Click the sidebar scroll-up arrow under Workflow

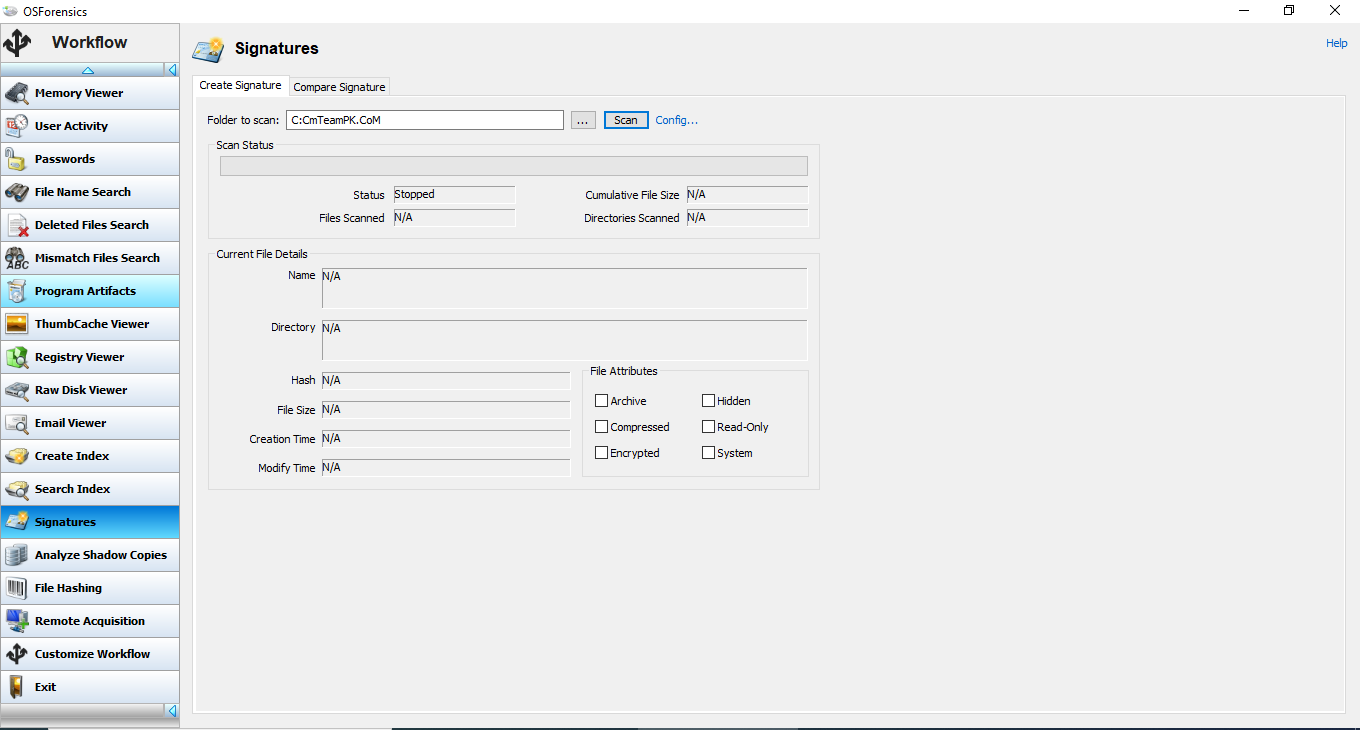click(x=87, y=70)
